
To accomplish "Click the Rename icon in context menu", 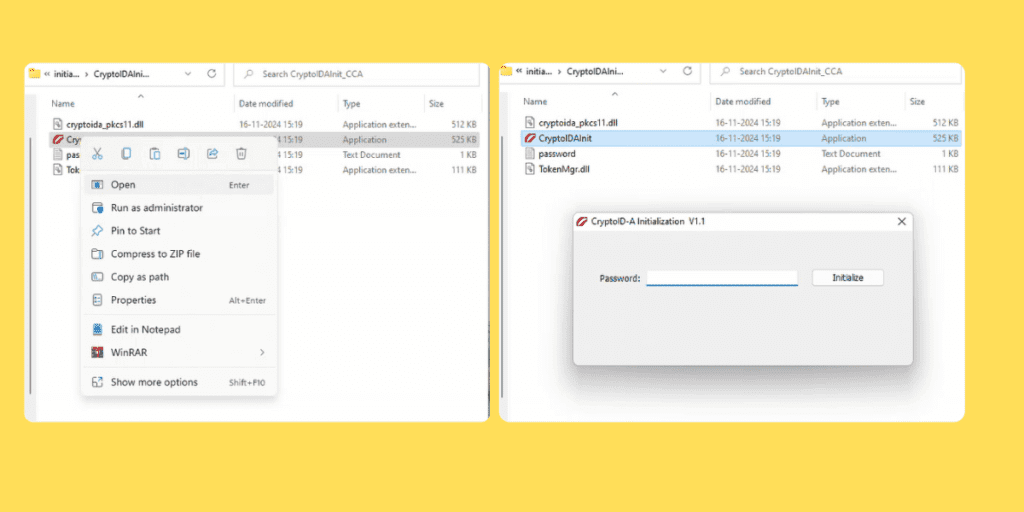I will coord(184,154).
